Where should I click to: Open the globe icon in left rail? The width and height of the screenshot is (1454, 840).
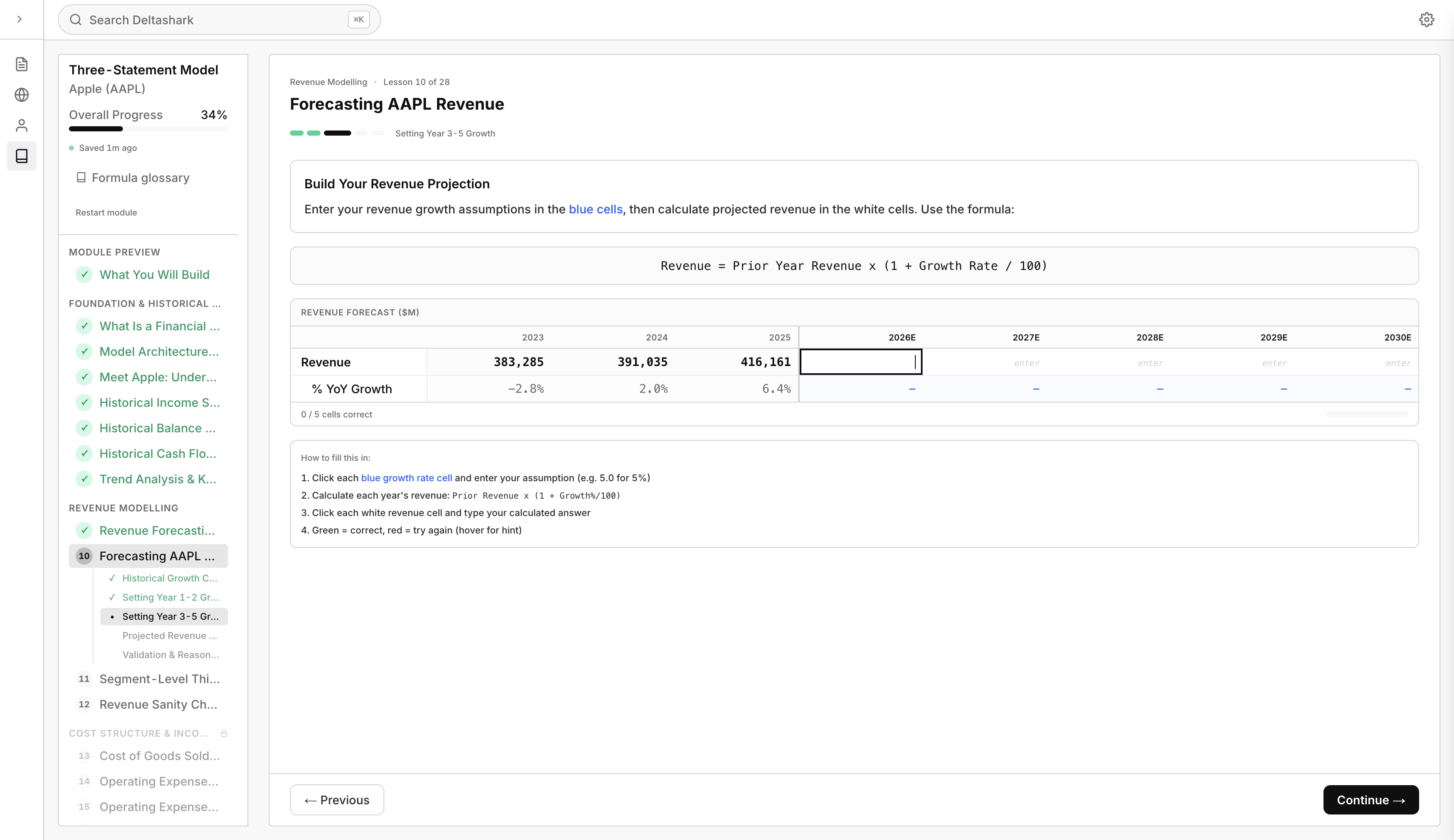(x=21, y=95)
